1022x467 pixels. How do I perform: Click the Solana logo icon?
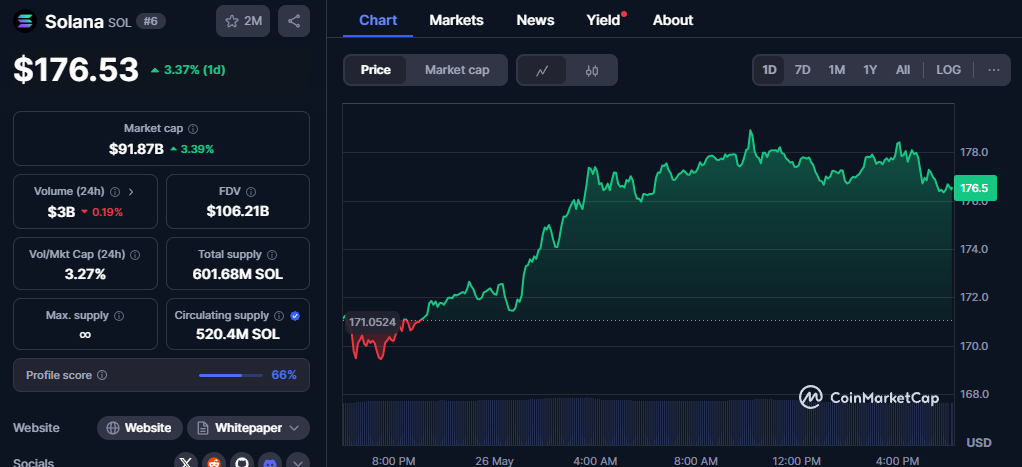click(x=25, y=21)
